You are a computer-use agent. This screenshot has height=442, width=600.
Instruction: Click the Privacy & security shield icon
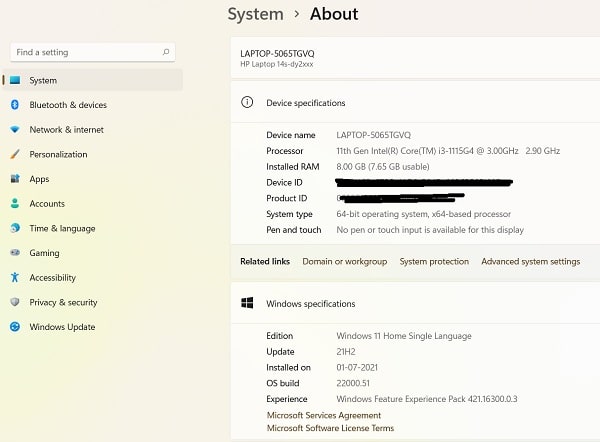pos(15,302)
